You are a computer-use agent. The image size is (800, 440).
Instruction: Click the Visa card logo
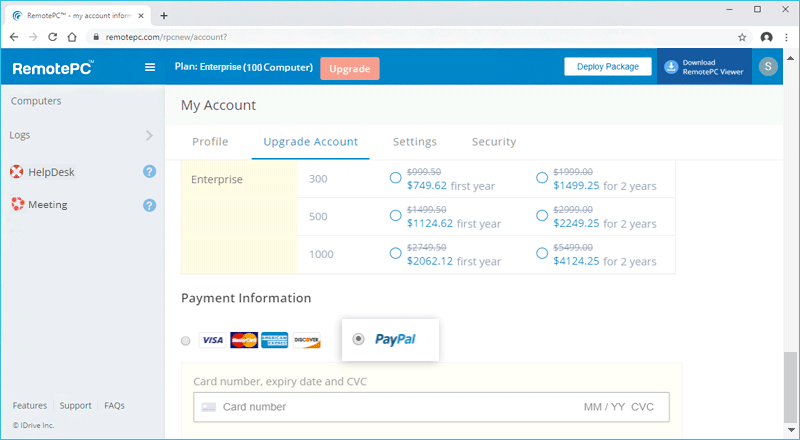[212, 340]
